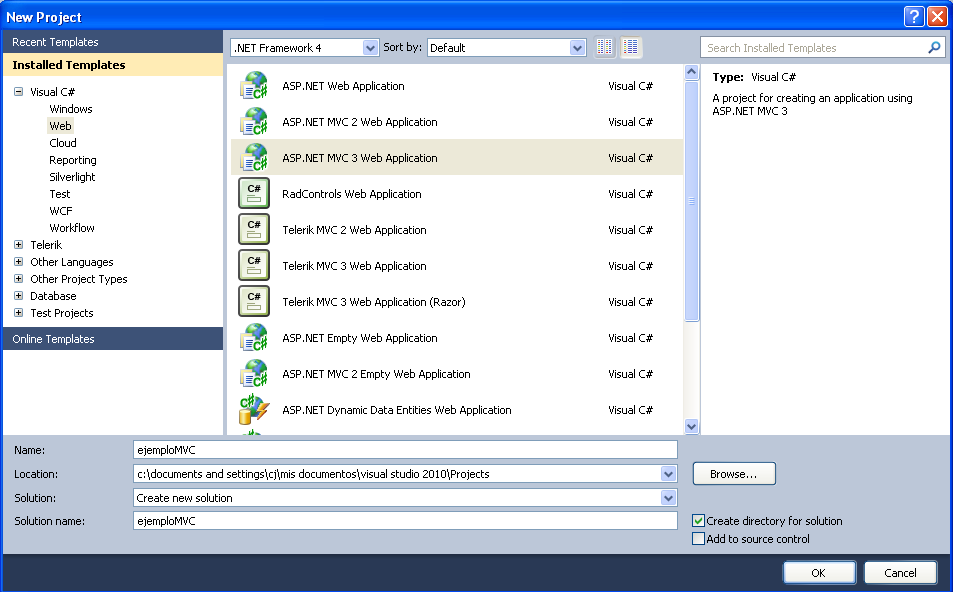Expand the Telerik tree node
This screenshot has height=592, width=953.
click(x=18, y=244)
